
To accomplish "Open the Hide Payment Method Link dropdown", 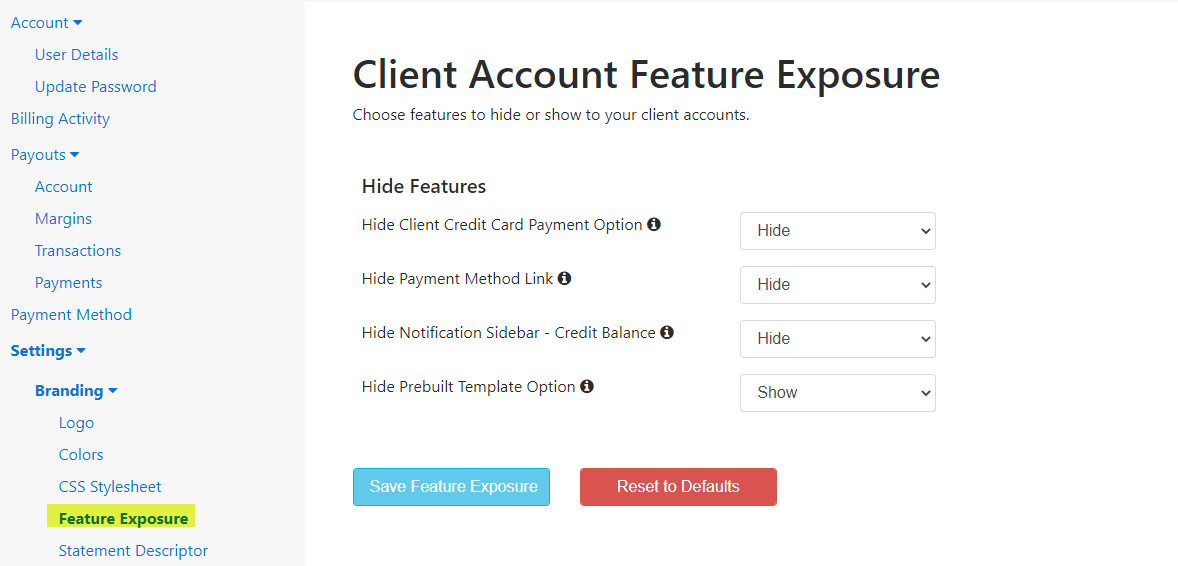I will 838,285.
